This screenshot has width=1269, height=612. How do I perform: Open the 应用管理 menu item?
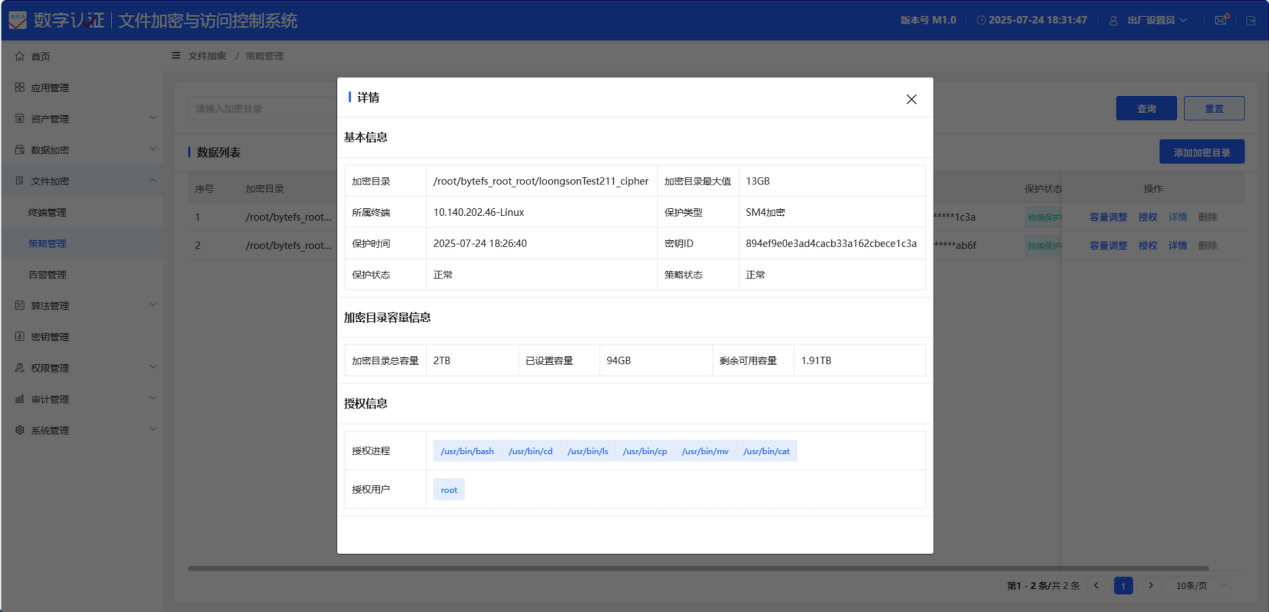pos(82,88)
